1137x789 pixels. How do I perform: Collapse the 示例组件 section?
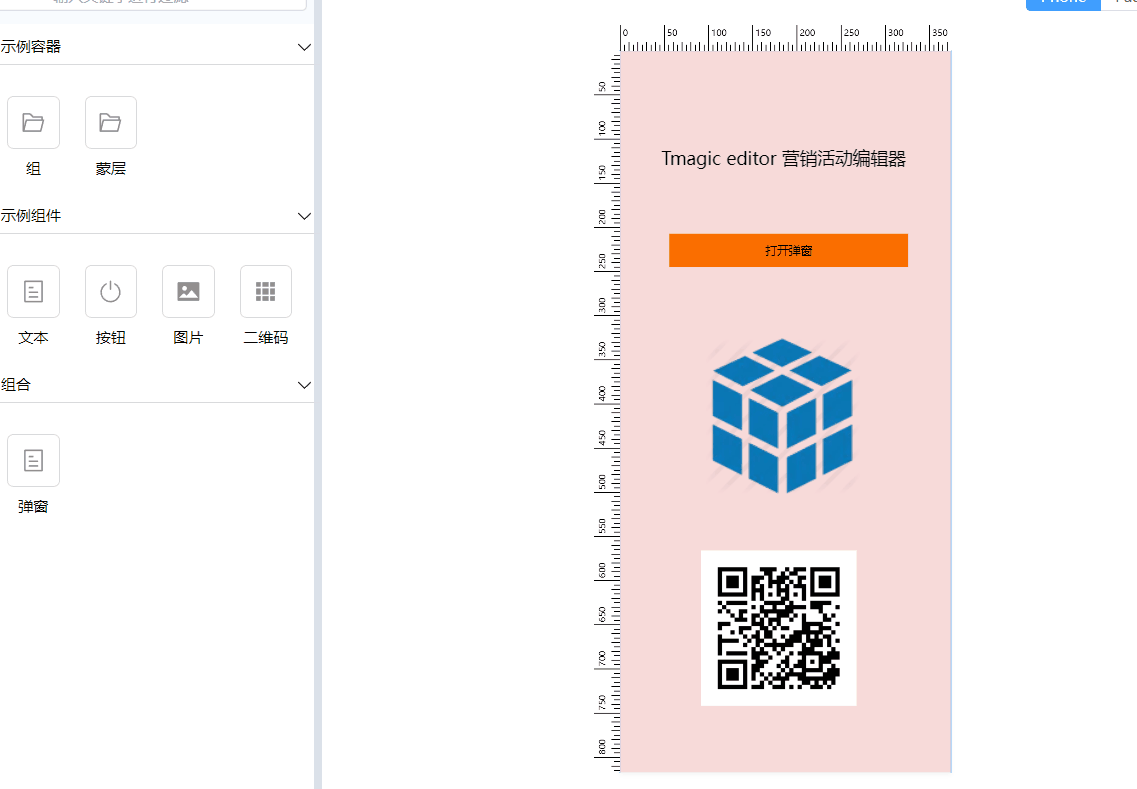click(304, 216)
